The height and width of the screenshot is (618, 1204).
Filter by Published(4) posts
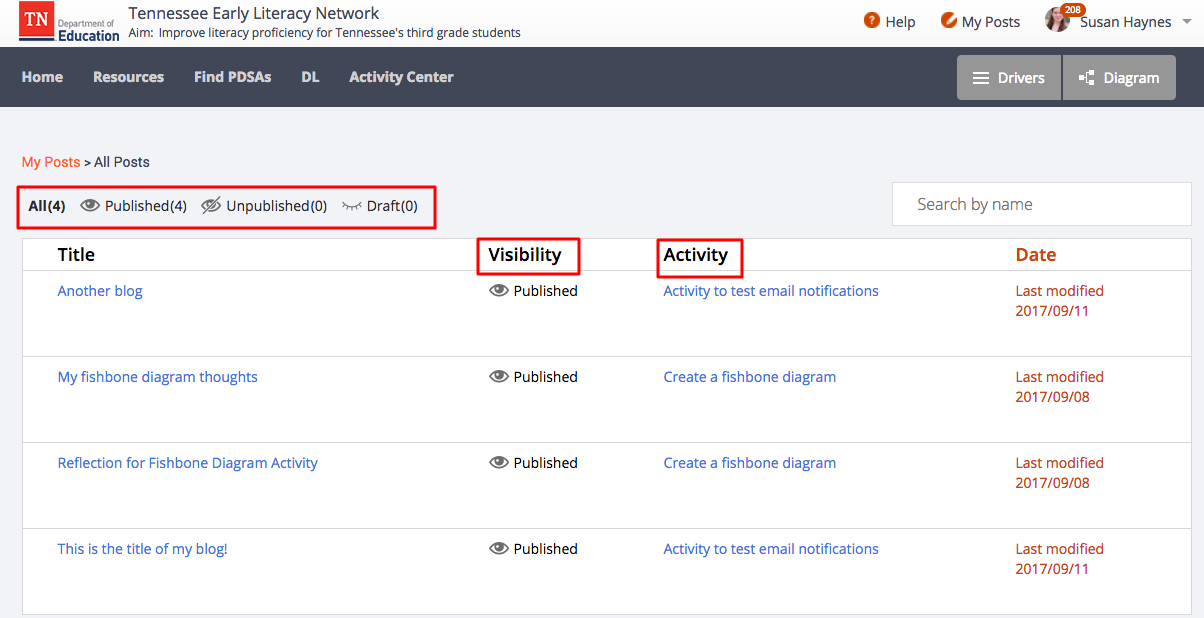pos(134,206)
